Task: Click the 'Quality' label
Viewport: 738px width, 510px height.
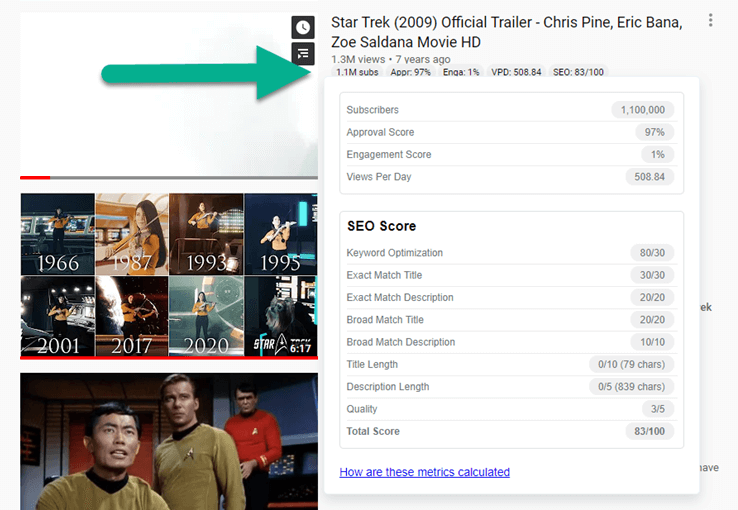Action: click(x=361, y=409)
